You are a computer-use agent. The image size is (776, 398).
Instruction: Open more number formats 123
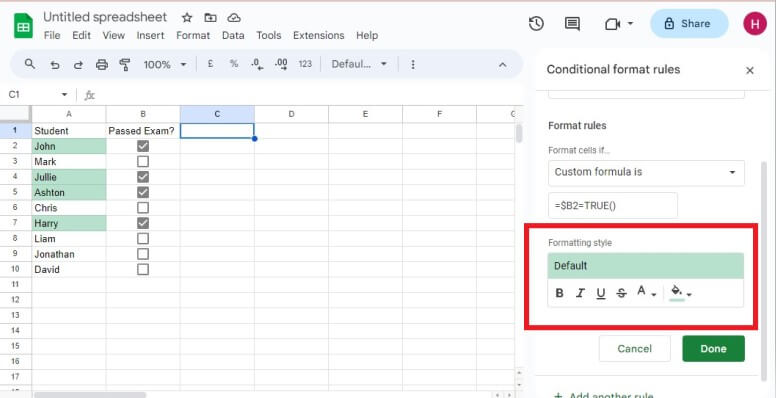point(305,64)
